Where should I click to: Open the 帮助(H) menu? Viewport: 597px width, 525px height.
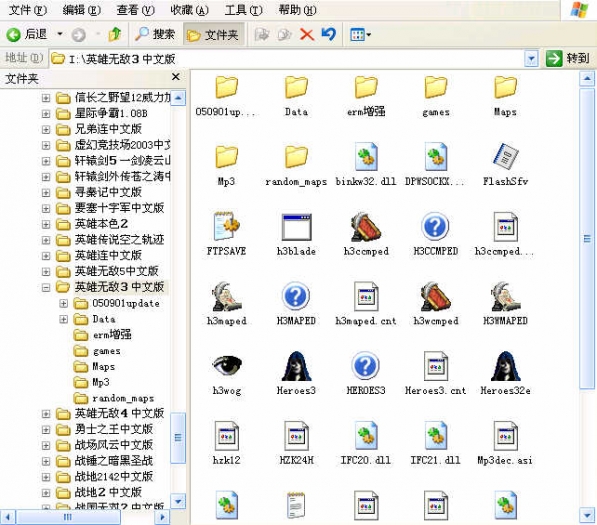tap(297, 10)
